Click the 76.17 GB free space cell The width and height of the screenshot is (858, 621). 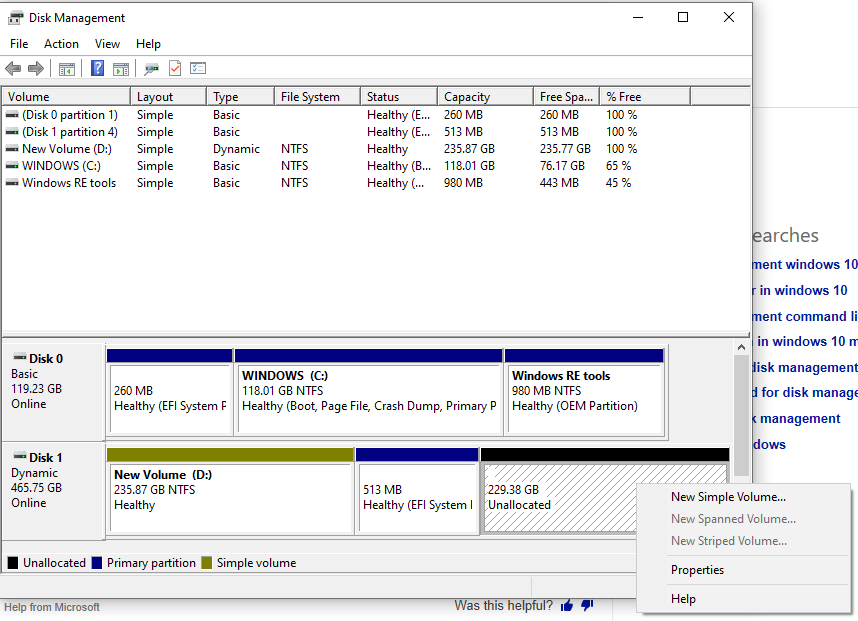click(x=562, y=166)
